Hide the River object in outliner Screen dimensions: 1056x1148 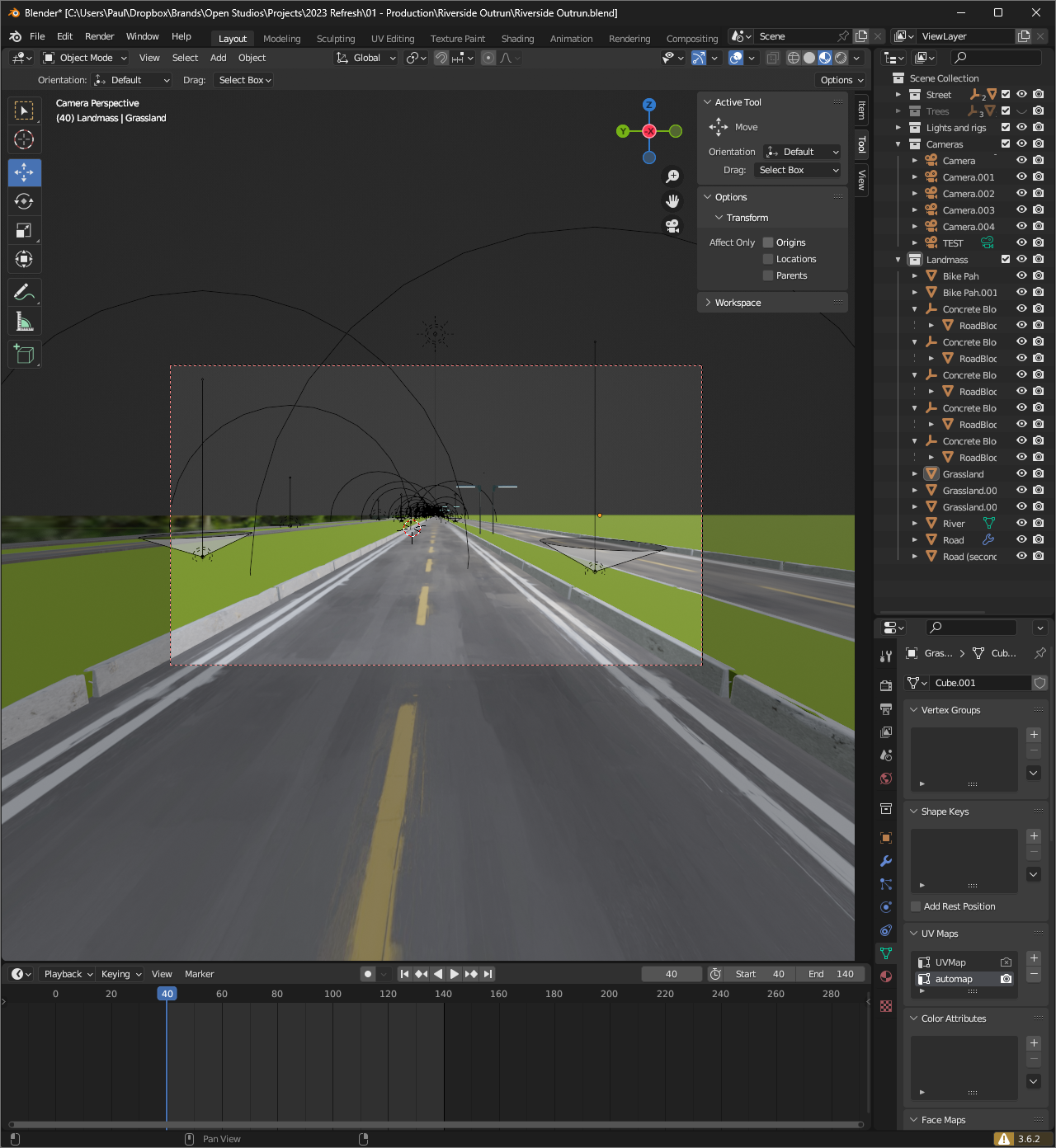click(x=1021, y=523)
